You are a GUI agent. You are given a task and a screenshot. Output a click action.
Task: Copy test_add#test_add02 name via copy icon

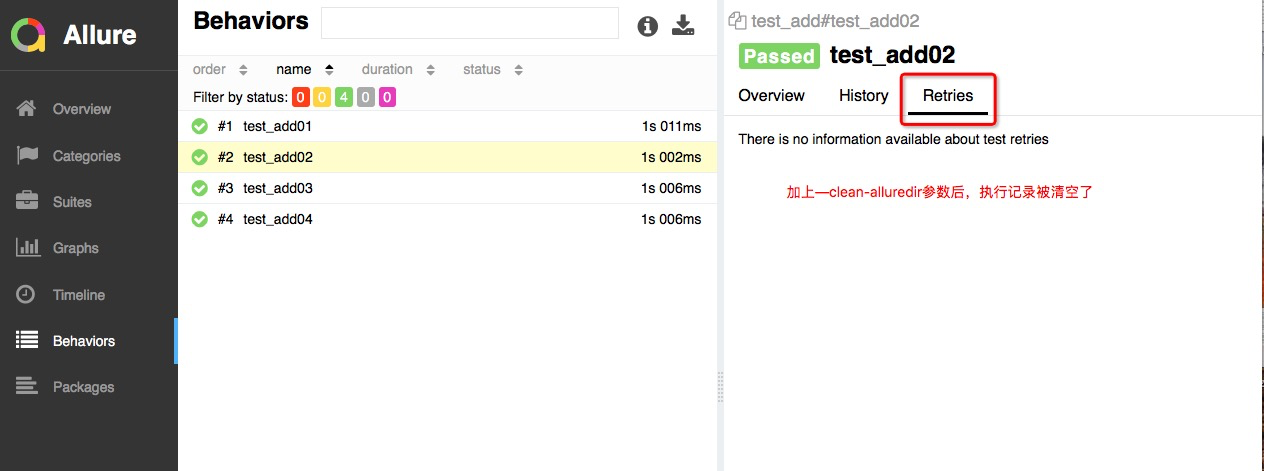coord(738,20)
